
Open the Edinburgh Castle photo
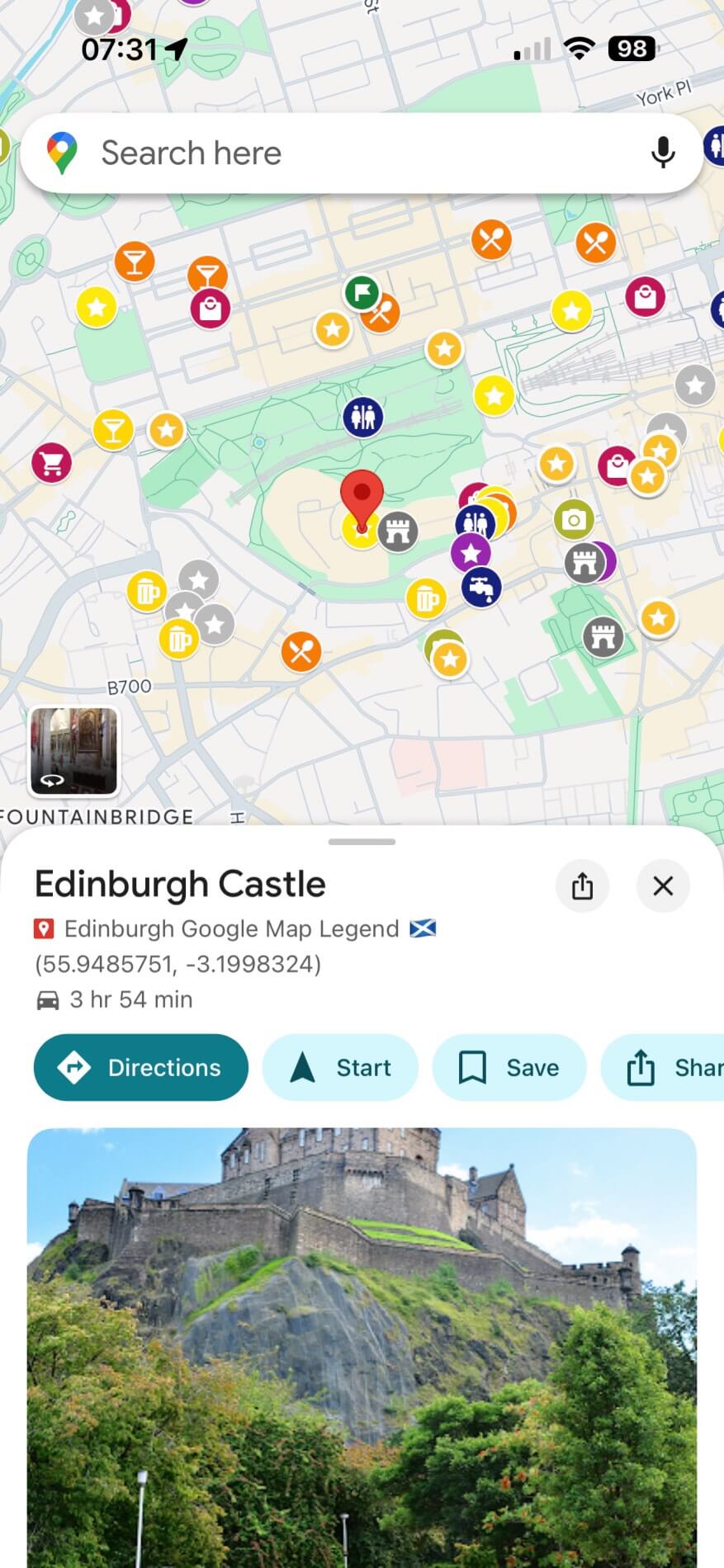(362, 1348)
